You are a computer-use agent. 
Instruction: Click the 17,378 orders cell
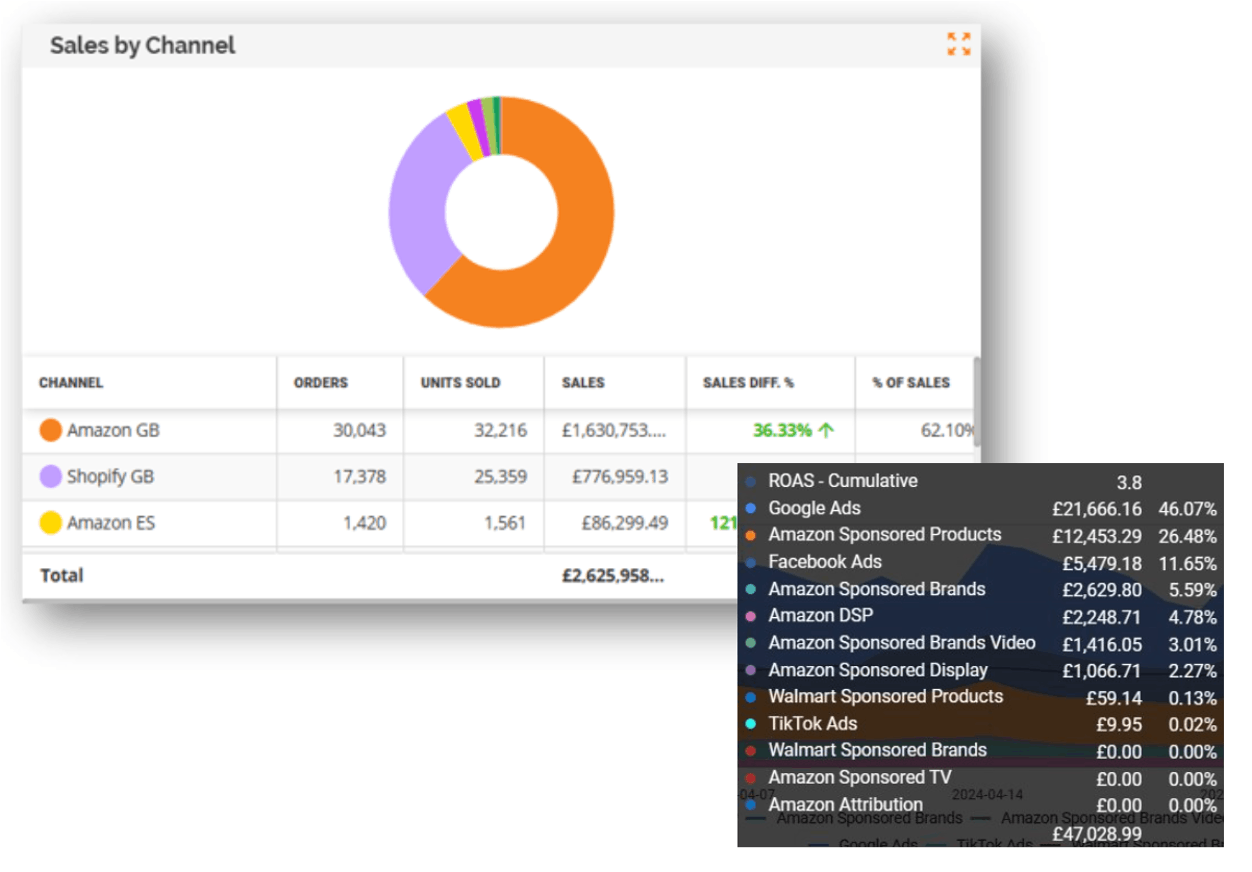(x=359, y=477)
